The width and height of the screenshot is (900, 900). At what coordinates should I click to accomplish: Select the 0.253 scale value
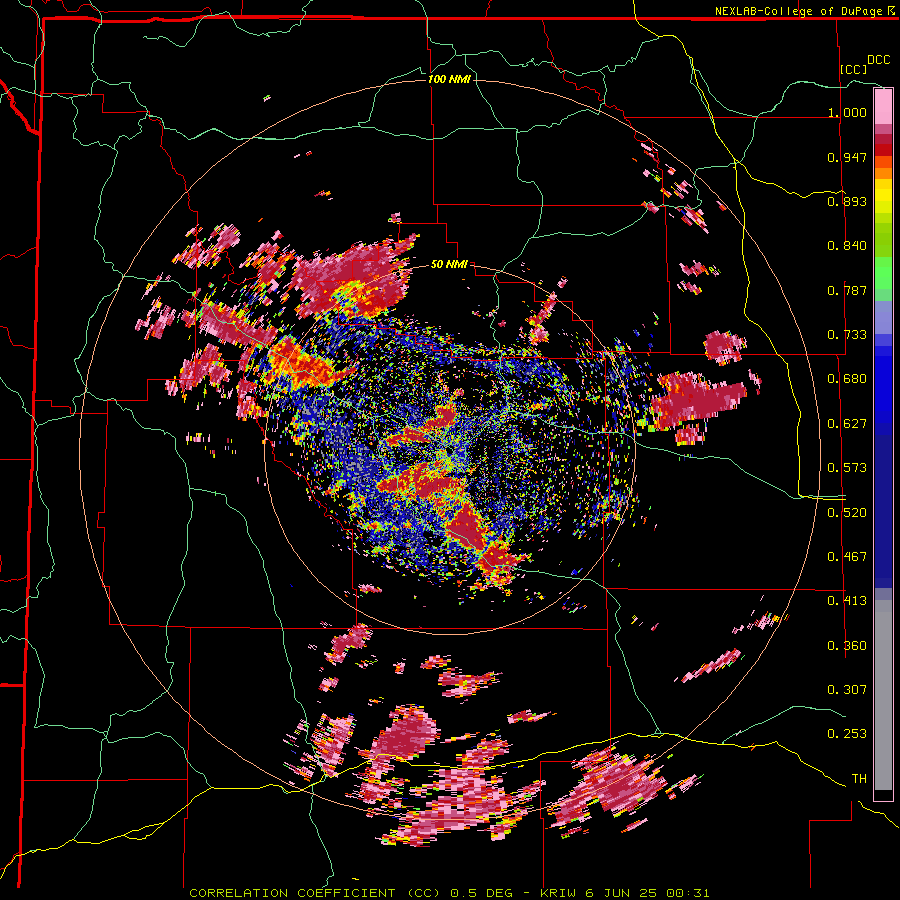pos(847,734)
